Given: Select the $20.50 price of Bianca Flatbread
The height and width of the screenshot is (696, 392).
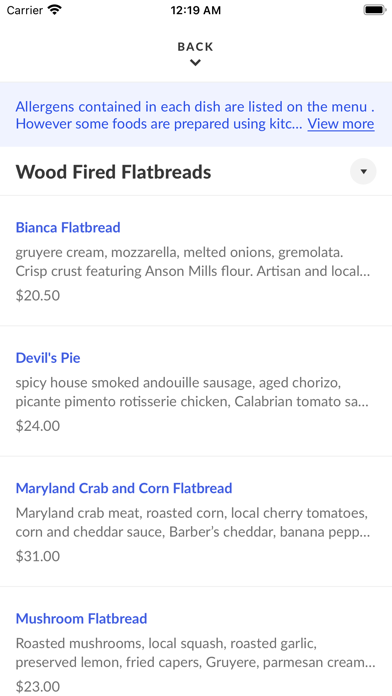Looking at the screenshot, I should 38,296.
